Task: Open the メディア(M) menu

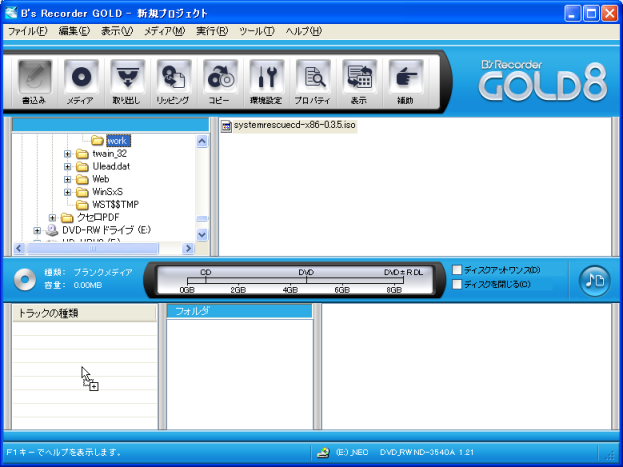Action: click(164, 31)
